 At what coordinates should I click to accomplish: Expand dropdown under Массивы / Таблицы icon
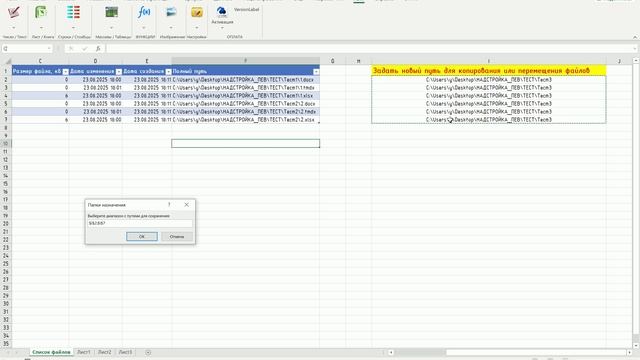point(111,28)
